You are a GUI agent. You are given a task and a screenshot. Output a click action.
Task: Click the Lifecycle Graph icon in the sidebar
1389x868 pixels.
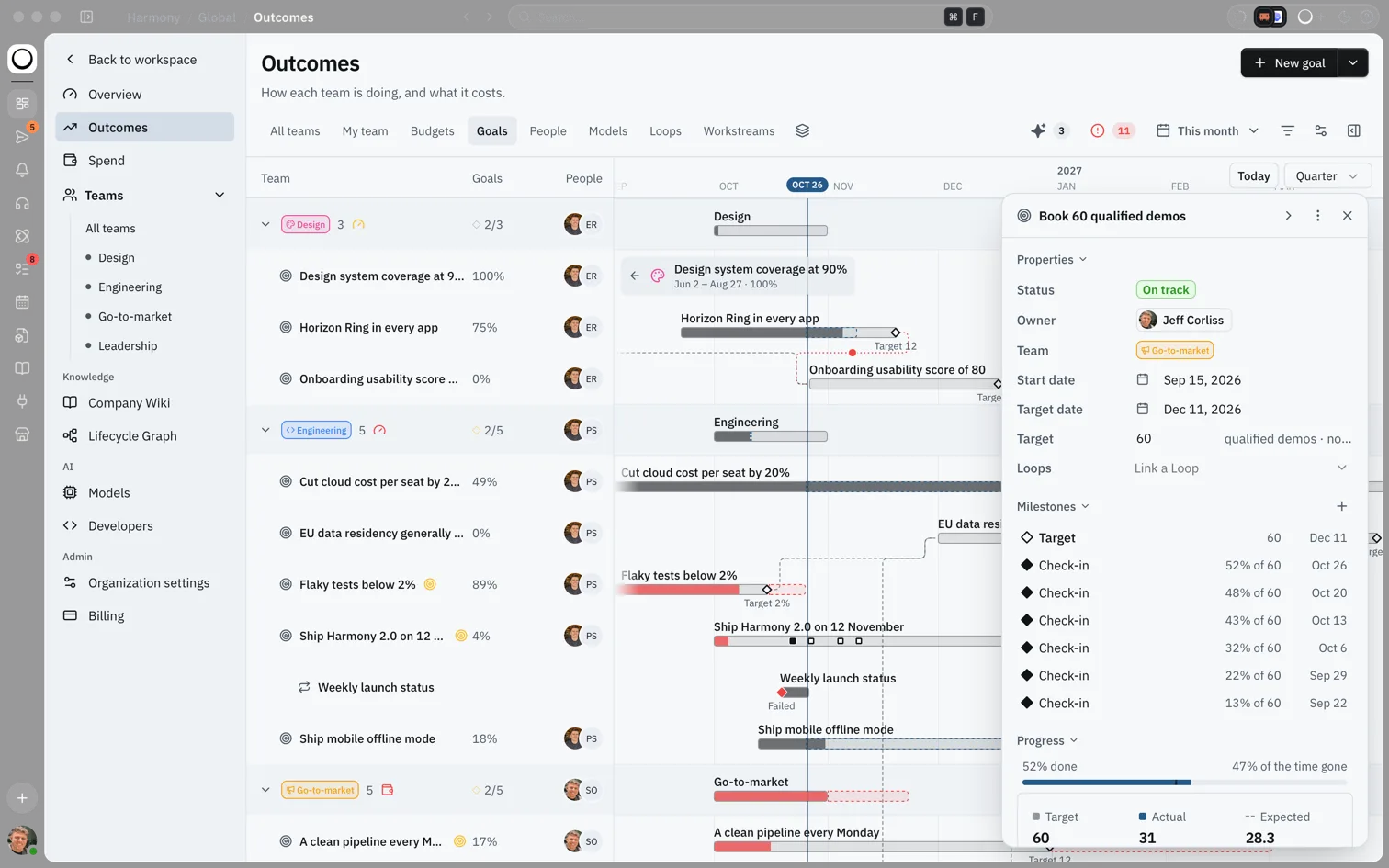(x=70, y=435)
